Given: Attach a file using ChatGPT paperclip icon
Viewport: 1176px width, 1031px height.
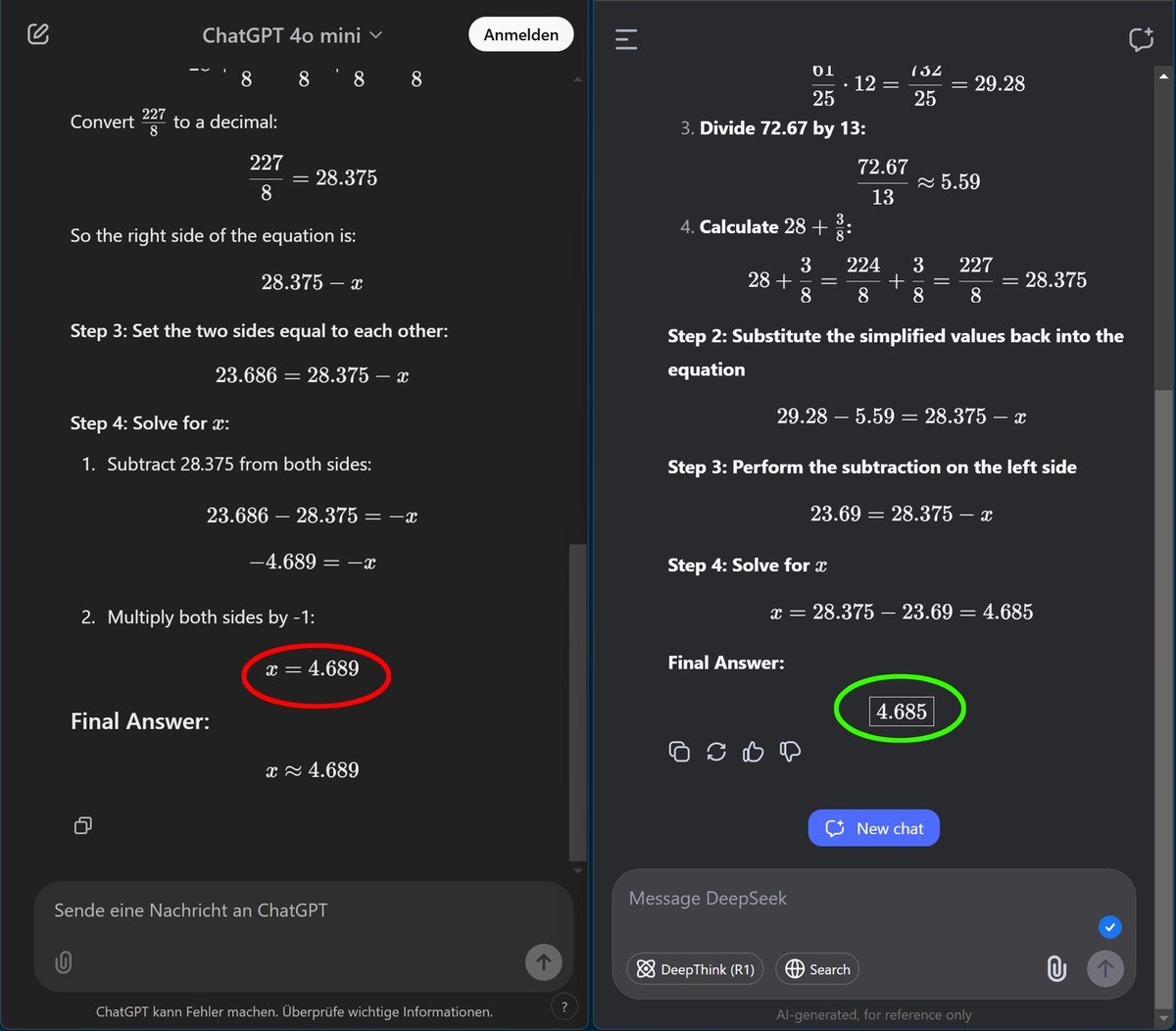Looking at the screenshot, I should 64,962.
